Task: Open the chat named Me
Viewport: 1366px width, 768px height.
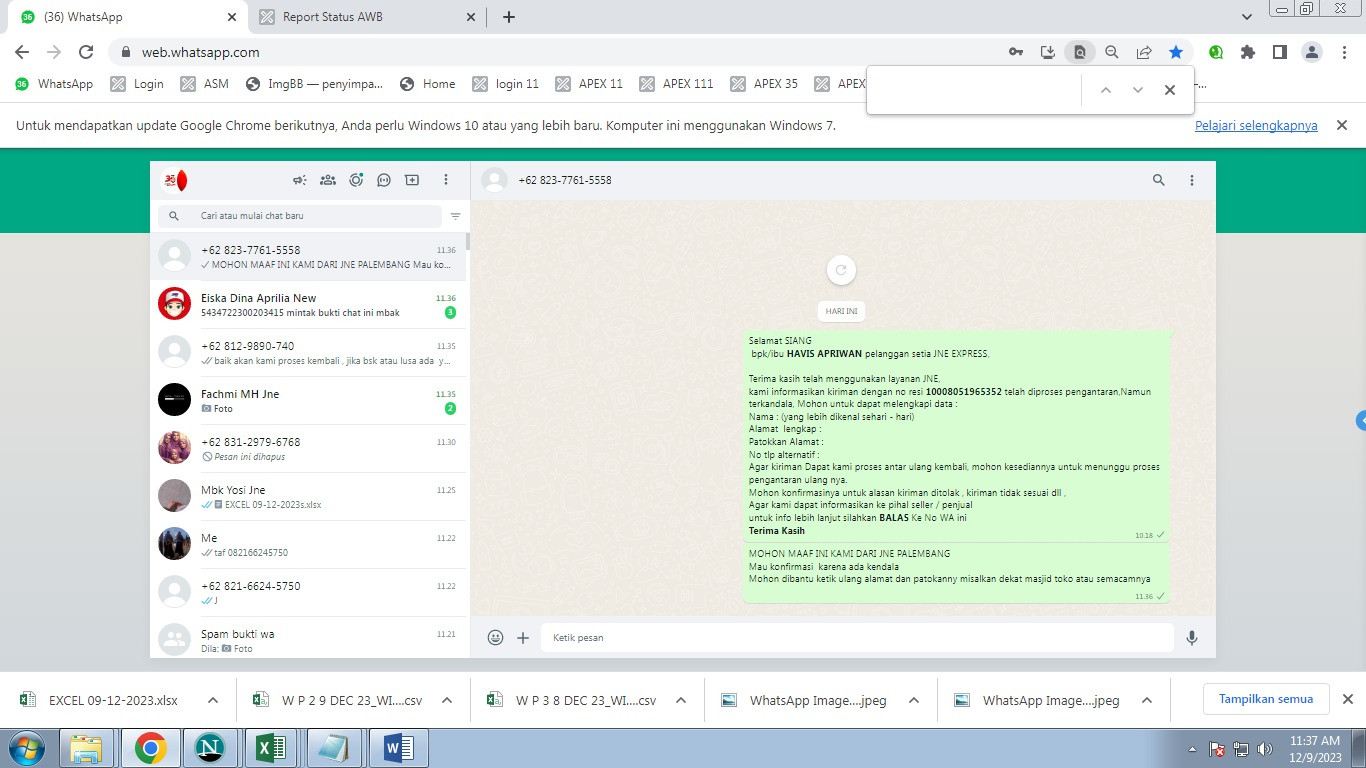Action: click(308, 544)
